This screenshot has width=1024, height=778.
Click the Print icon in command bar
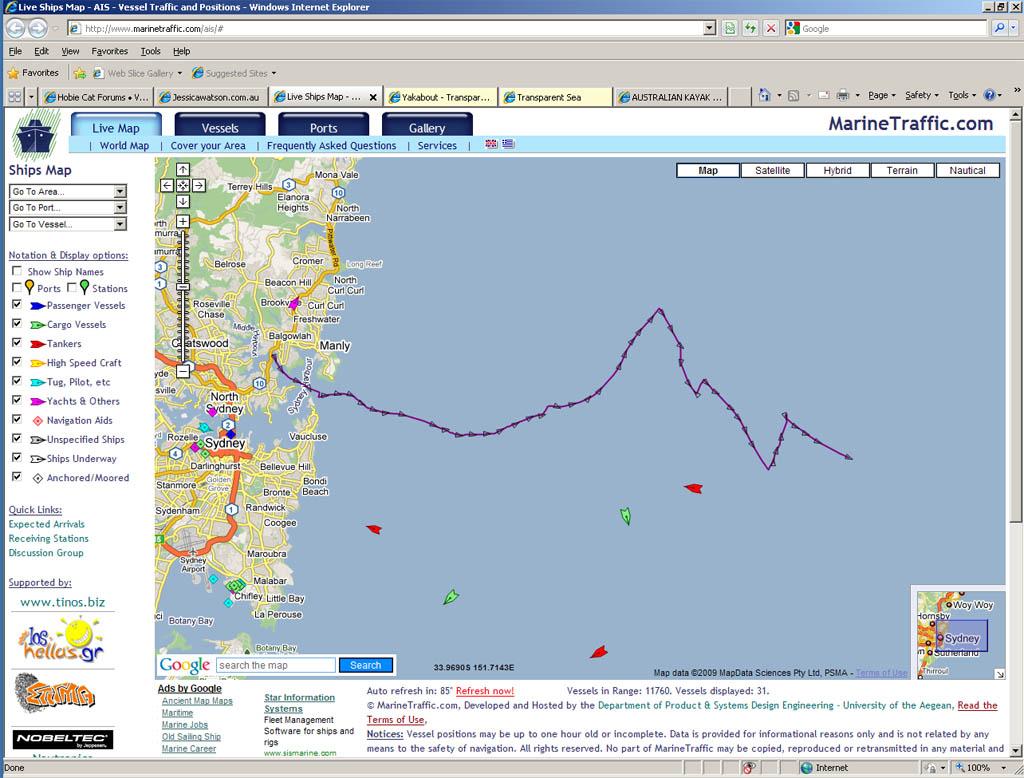click(842, 96)
